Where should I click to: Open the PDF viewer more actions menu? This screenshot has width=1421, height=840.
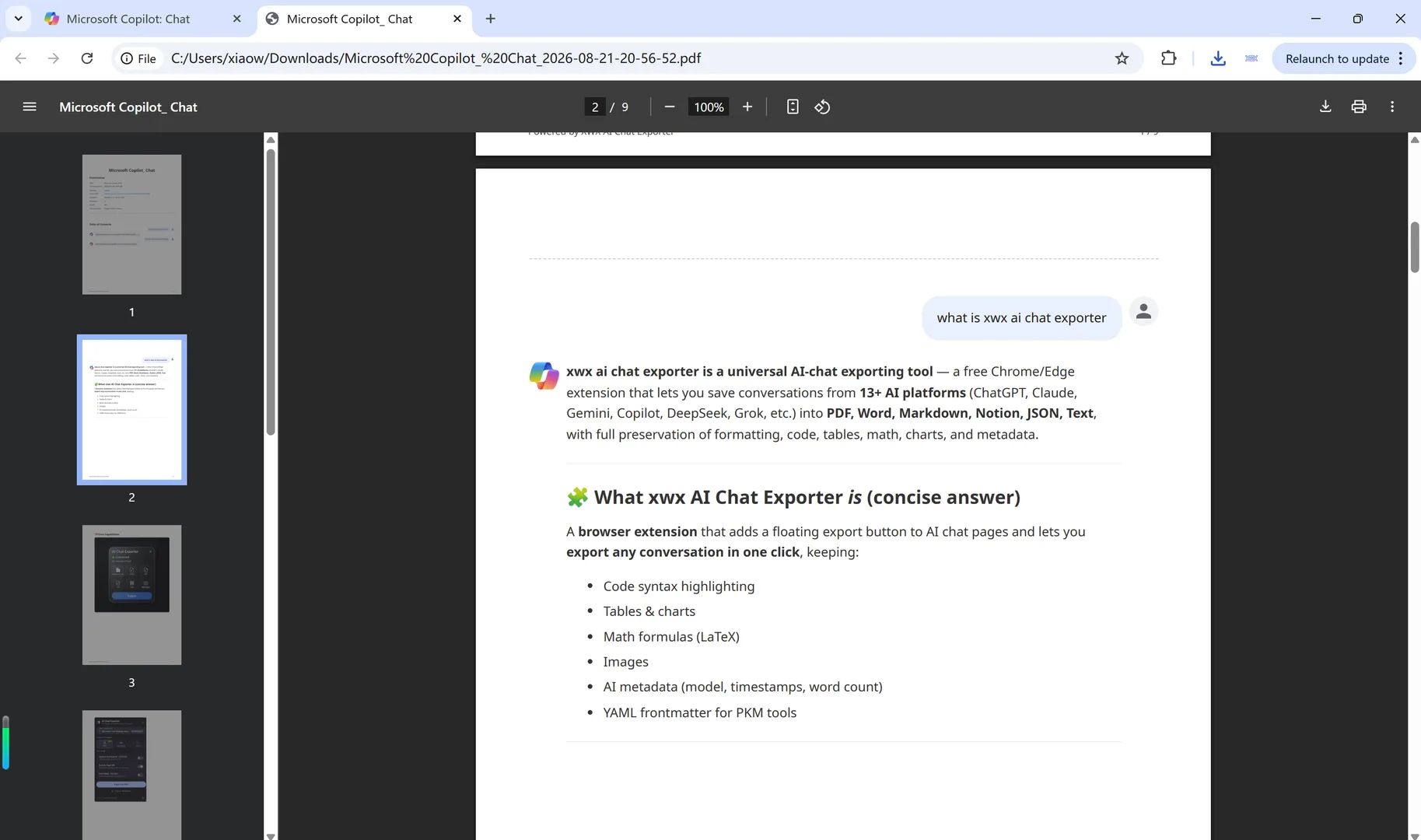1392,107
